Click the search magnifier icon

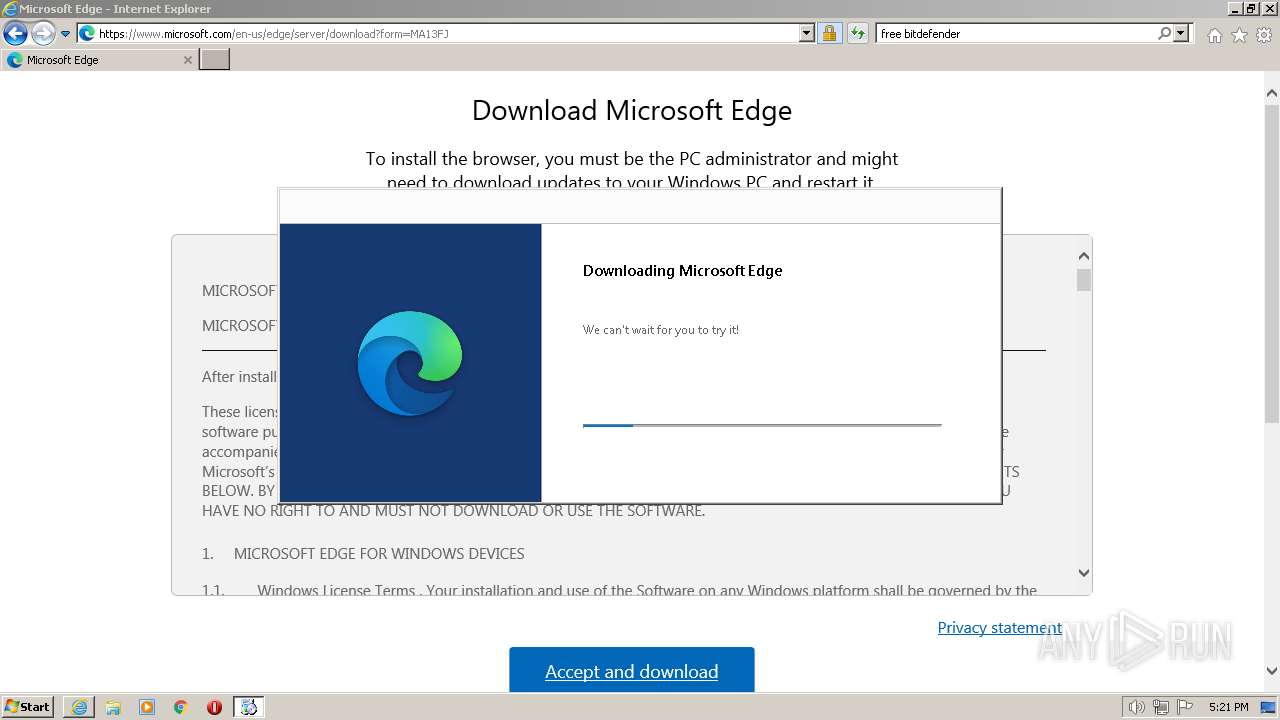pyautogui.click(x=1164, y=33)
